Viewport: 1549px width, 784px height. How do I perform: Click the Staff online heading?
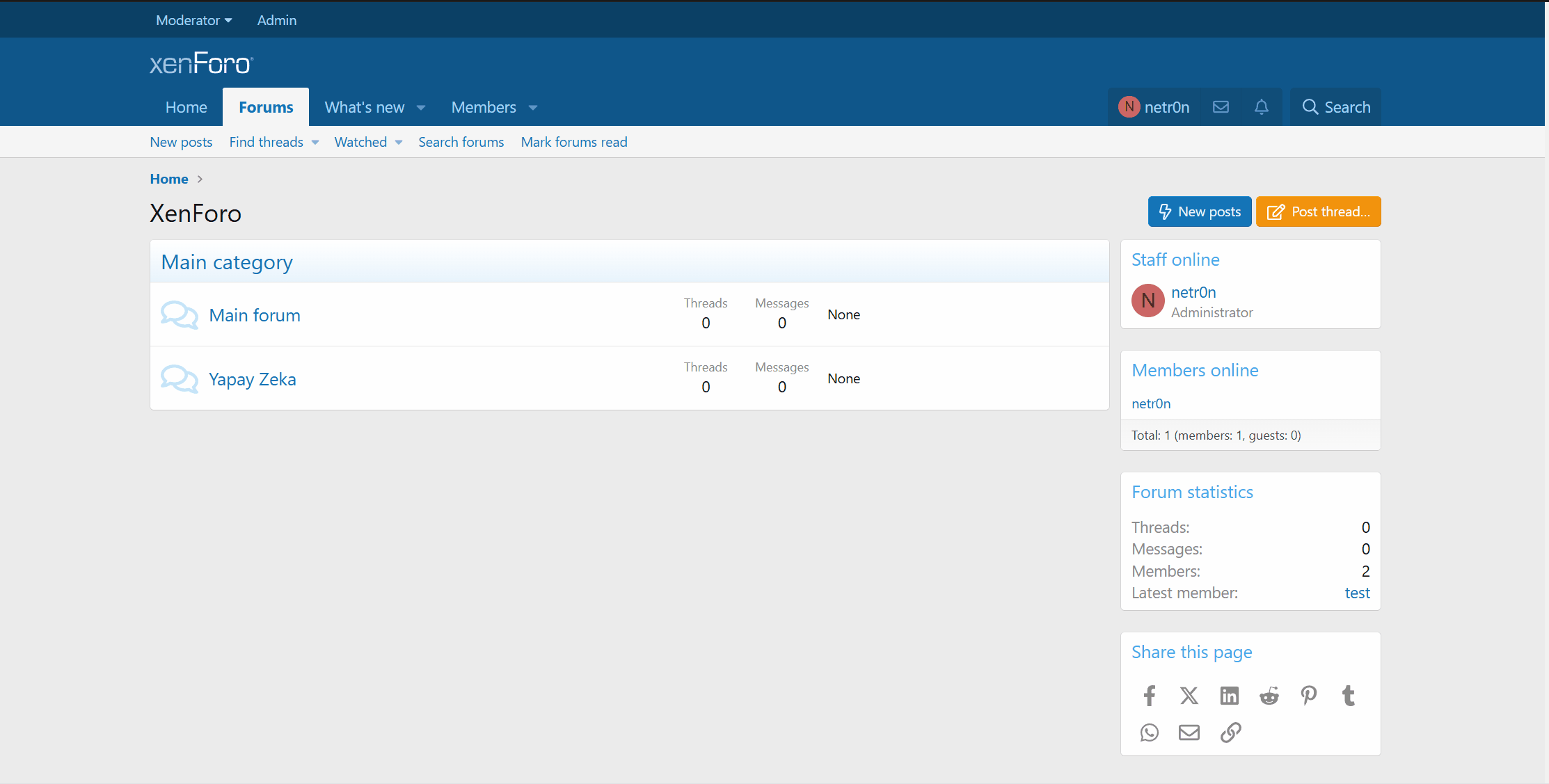coord(1175,259)
